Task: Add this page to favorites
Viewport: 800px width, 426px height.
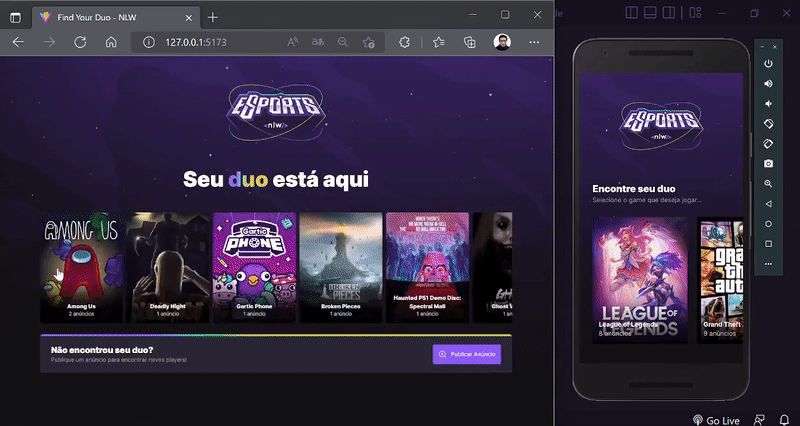Action: point(368,42)
